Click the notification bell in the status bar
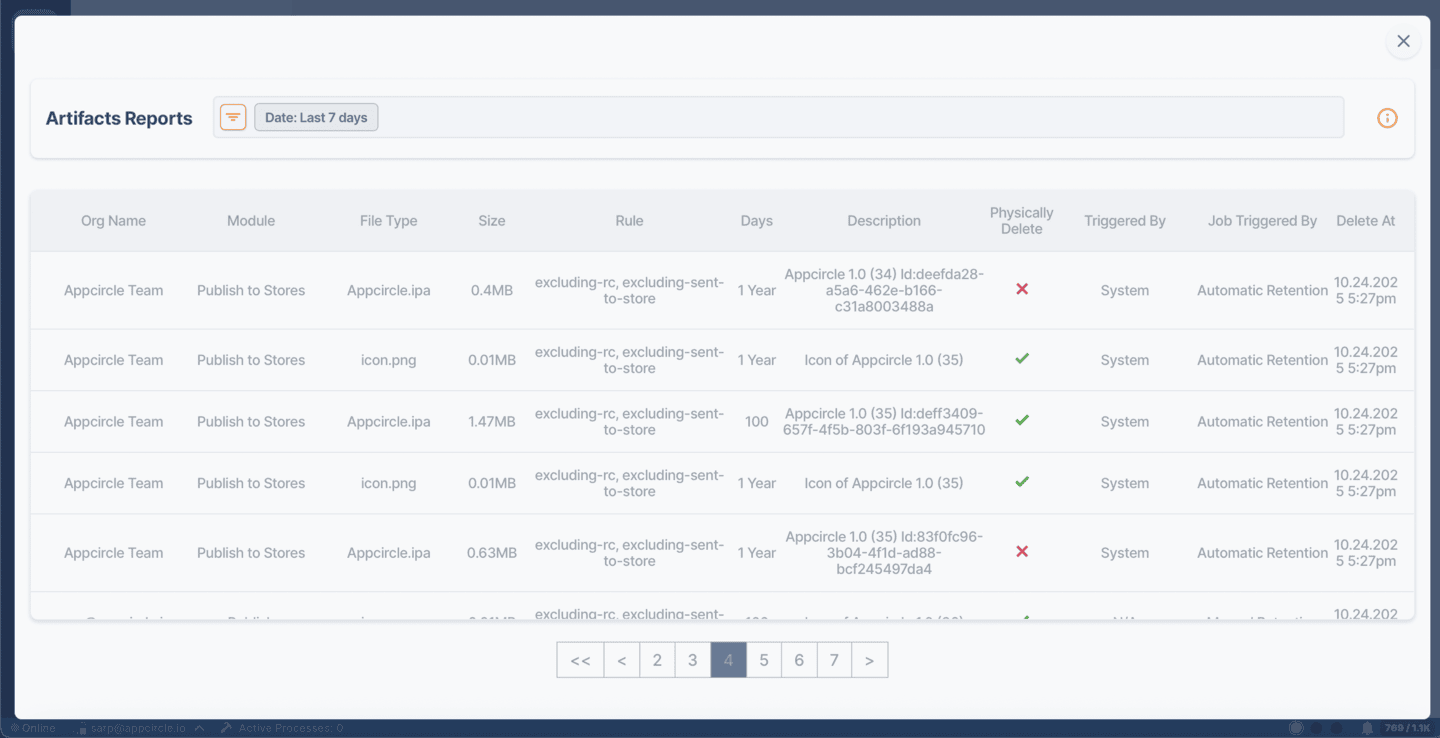 pyautogui.click(x=1368, y=728)
